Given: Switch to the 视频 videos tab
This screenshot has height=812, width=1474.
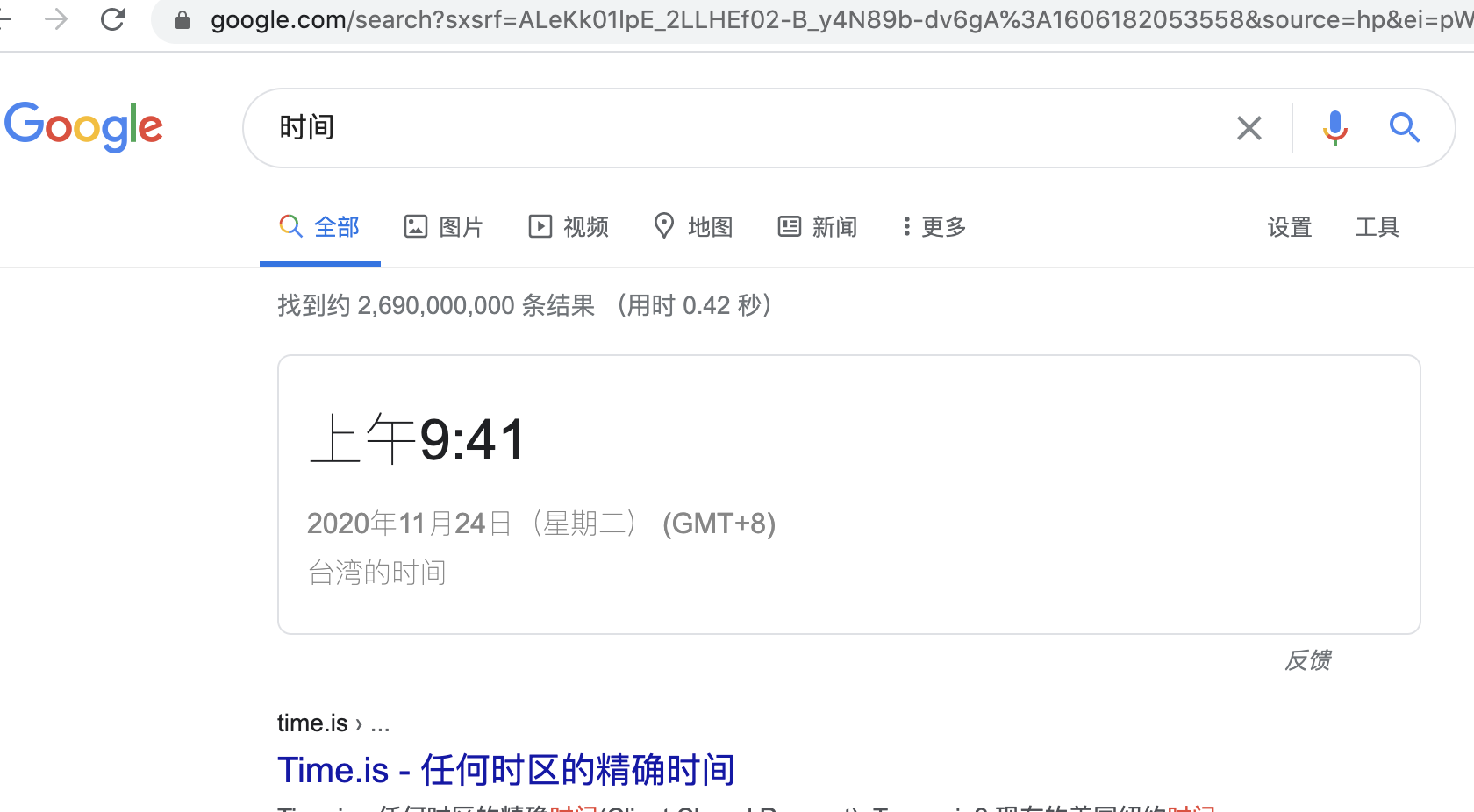Looking at the screenshot, I should [569, 227].
